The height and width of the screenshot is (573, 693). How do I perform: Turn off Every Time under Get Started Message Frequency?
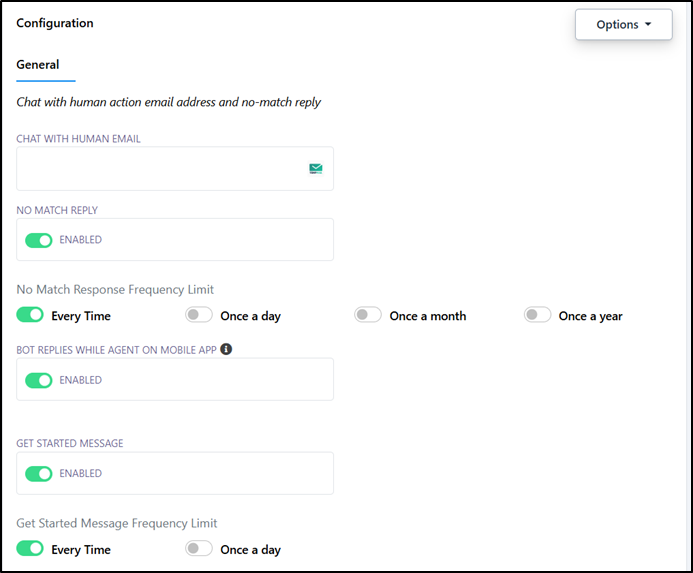(x=30, y=549)
